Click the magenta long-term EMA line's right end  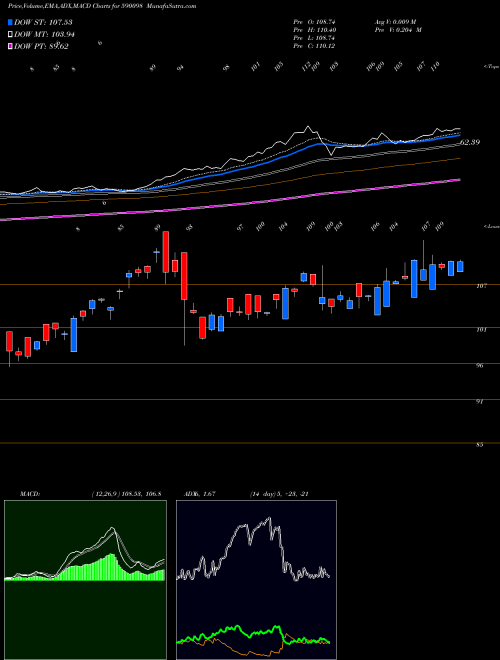458,180
